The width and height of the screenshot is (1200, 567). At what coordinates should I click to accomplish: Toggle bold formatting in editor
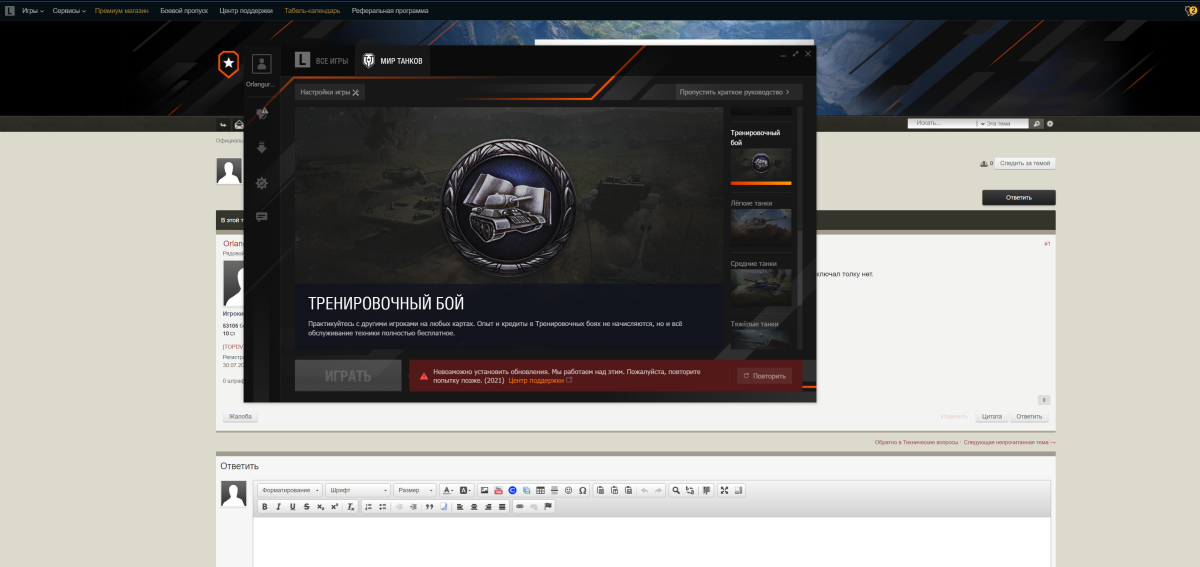264,507
